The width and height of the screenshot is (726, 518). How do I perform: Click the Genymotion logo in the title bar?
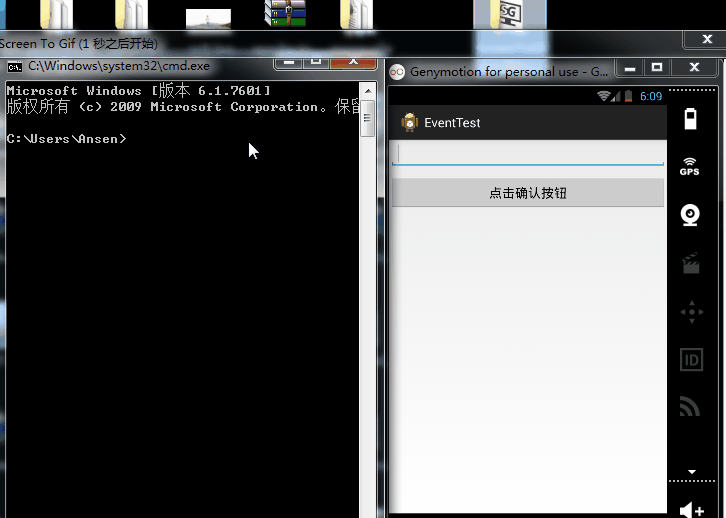pyautogui.click(x=397, y=72)
